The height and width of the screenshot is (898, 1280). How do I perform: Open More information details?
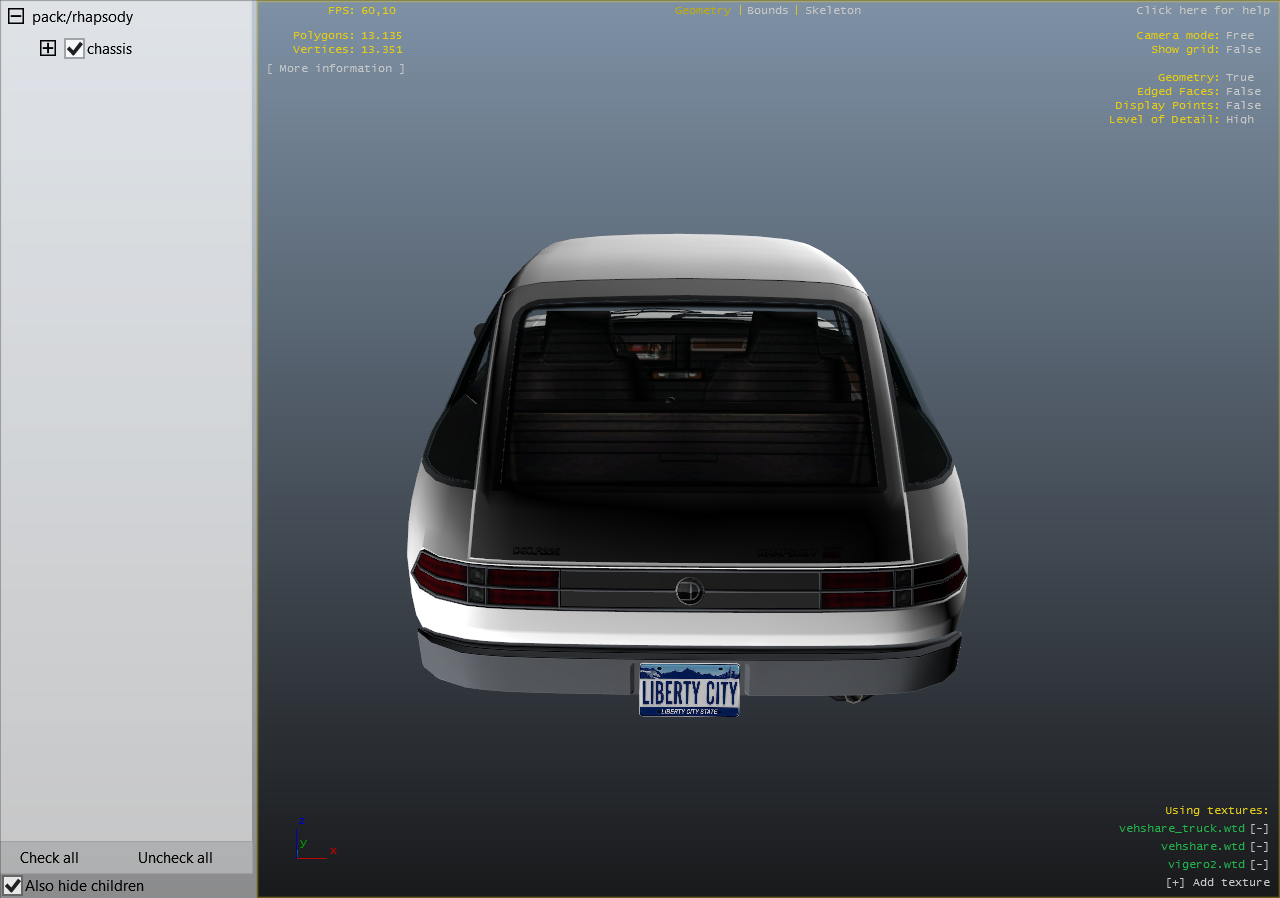tap(336, 68)
